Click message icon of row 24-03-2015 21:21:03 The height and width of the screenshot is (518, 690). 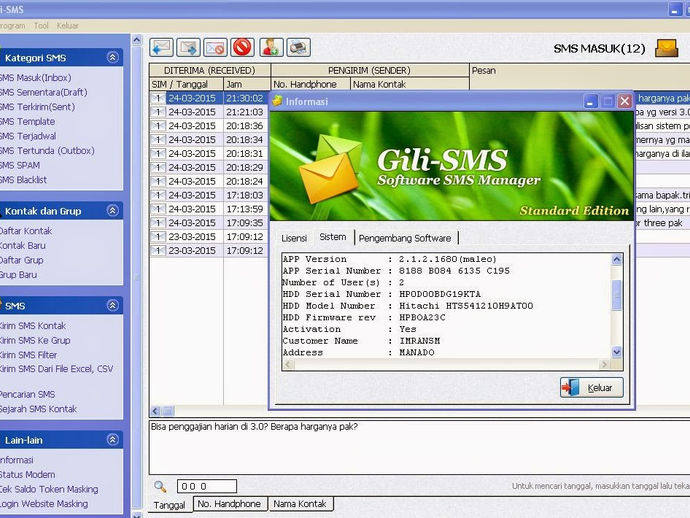pos(158,112)
